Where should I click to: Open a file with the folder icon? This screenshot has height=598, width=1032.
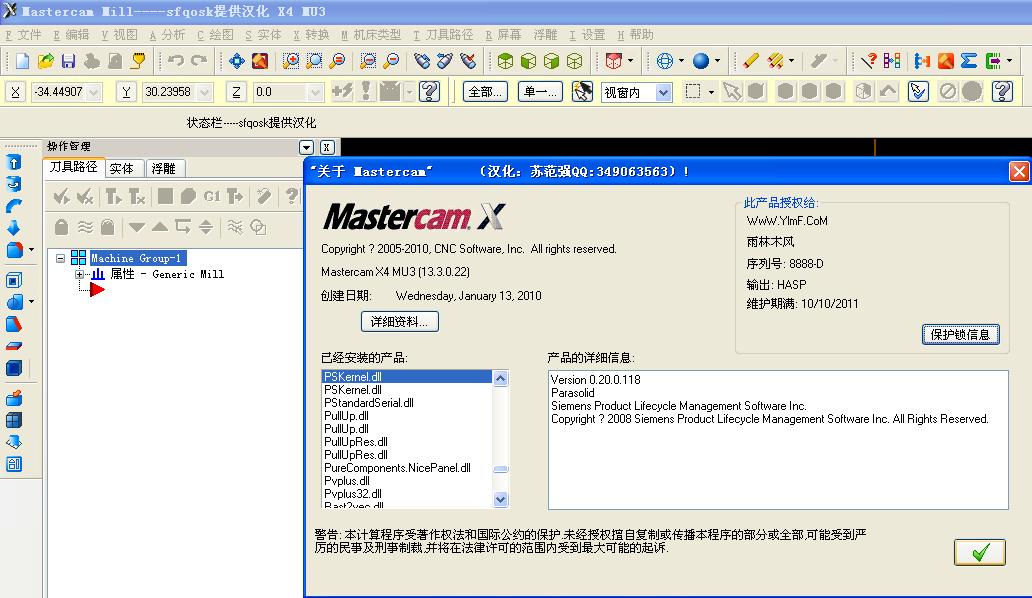pyautogui.click(x=45, y=61)
